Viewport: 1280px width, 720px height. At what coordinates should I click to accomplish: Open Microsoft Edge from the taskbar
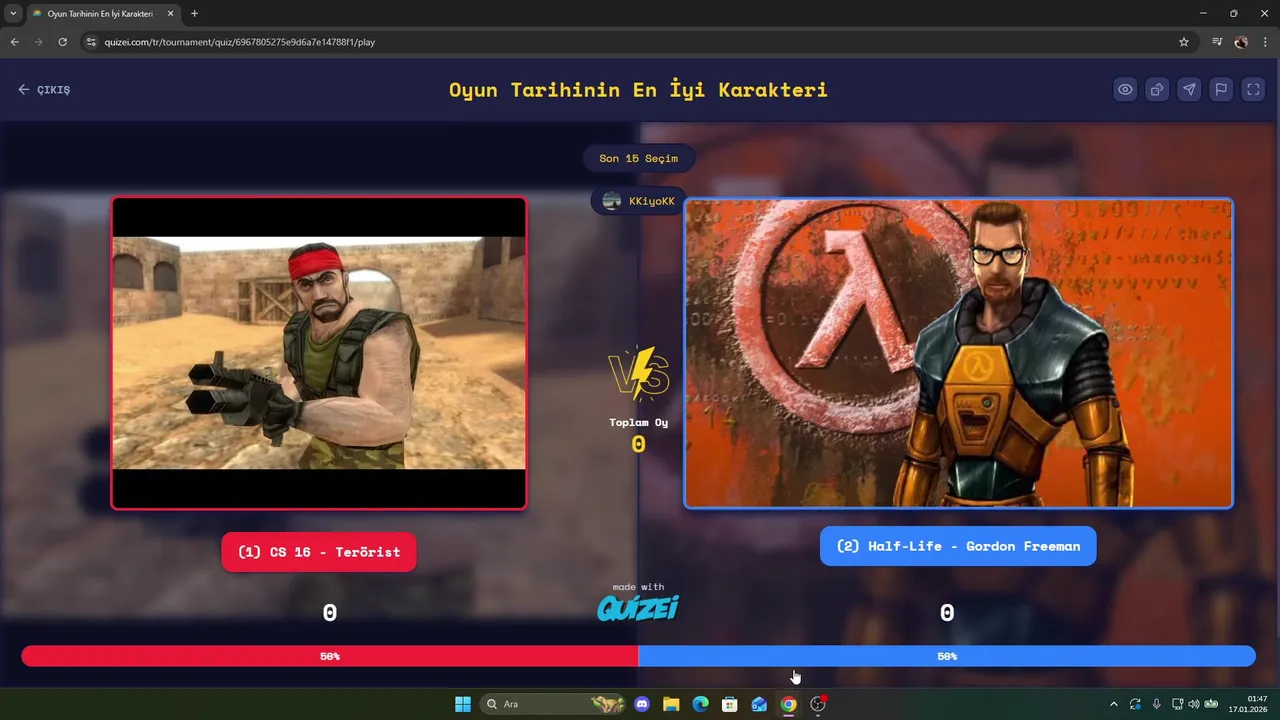[x=701, y=704]
